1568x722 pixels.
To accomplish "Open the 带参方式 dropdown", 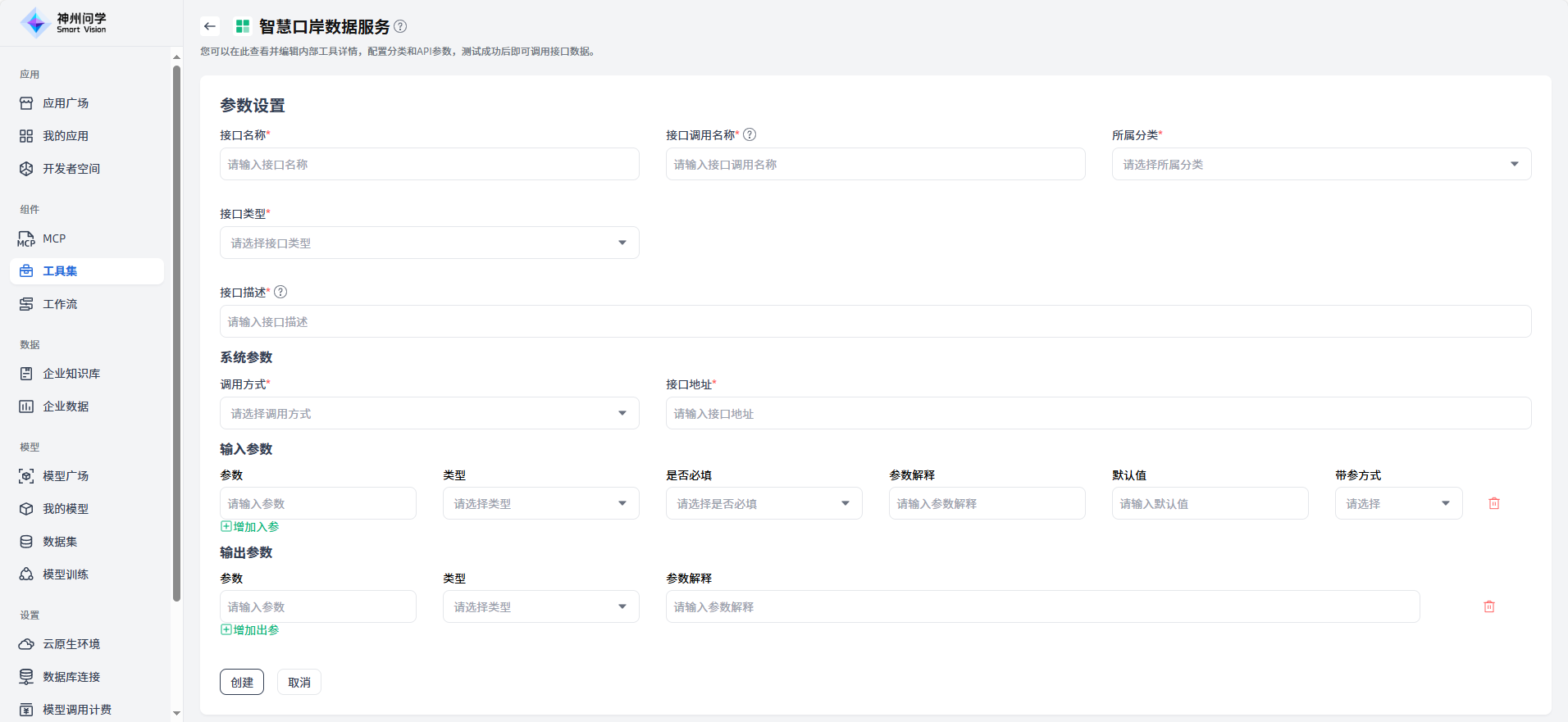I will 1397,503.
